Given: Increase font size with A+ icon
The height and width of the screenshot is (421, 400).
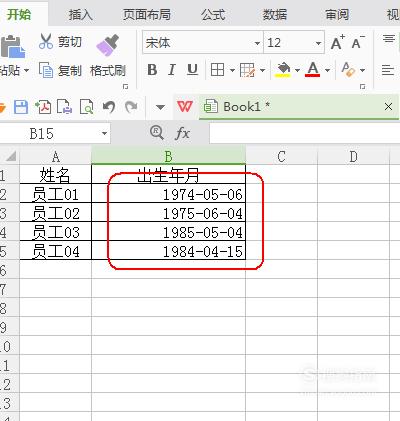Looking at the screenshot, I should 337,43.
